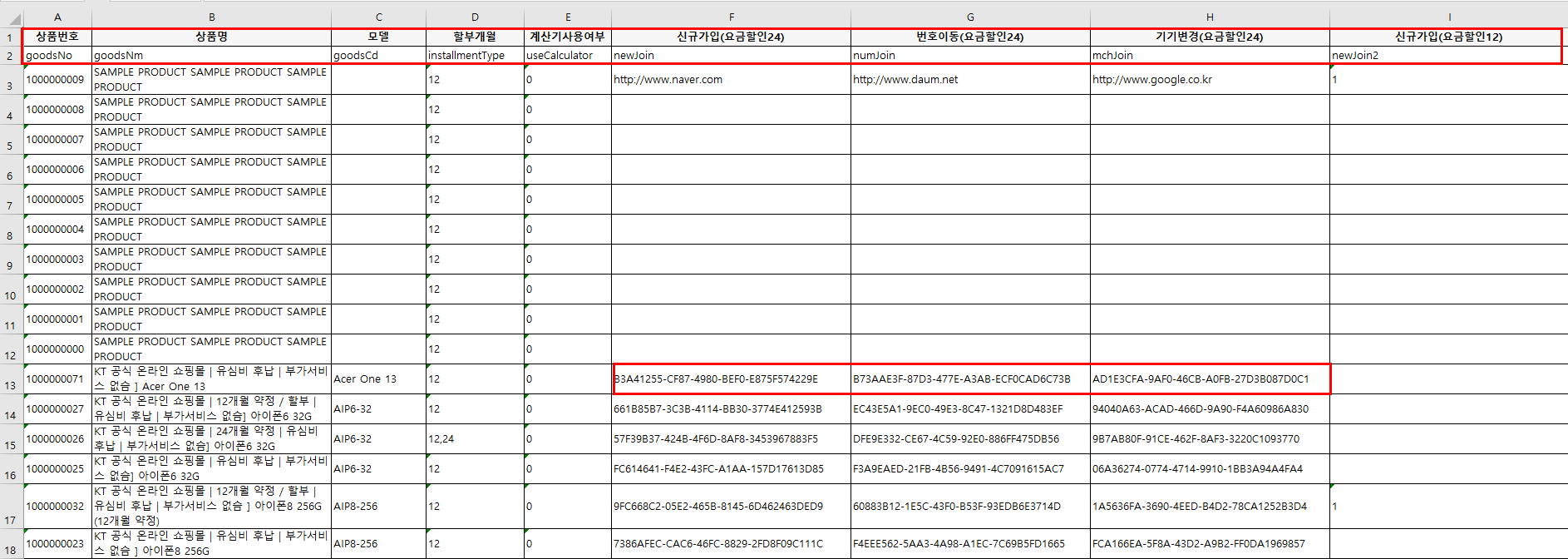This screenshot has height=559, width=1568.
Task: Click the cell starting with B3A41255-CF87
Action: tap(731, 379)
